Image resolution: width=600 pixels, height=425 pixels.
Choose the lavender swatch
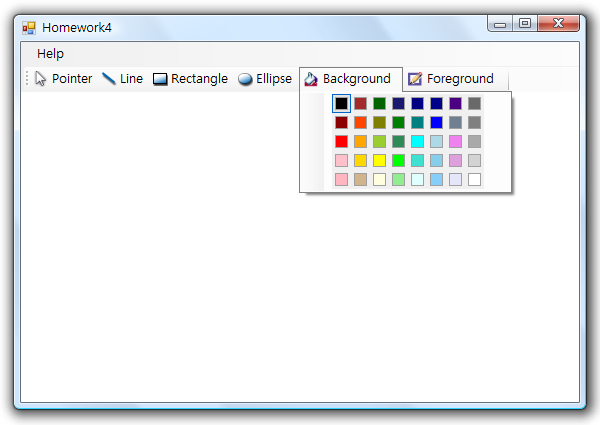tap(455, 179)
